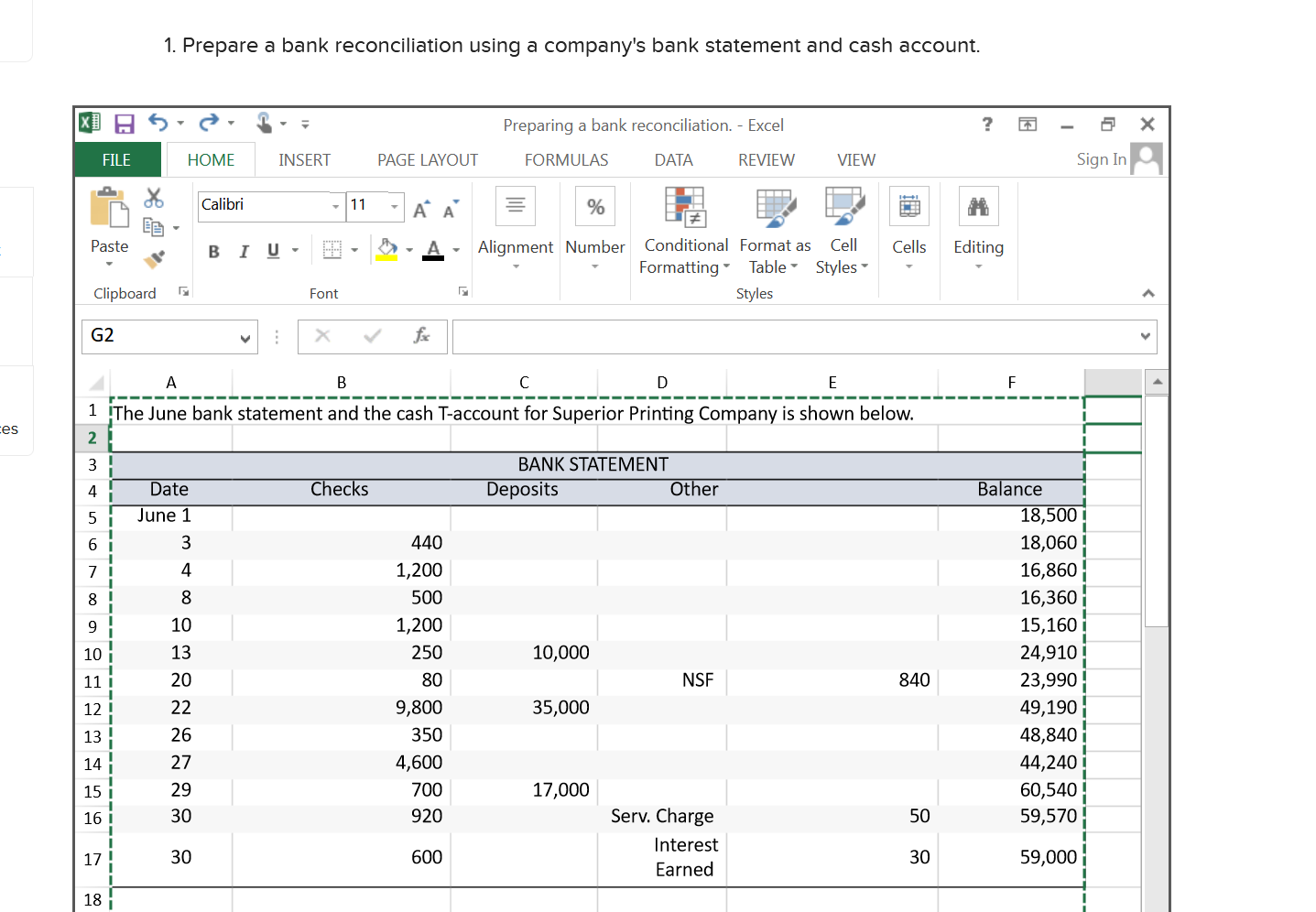Expand the Name Box dropdown
This screenshot has height=912, width=1316.
point(245,338)
